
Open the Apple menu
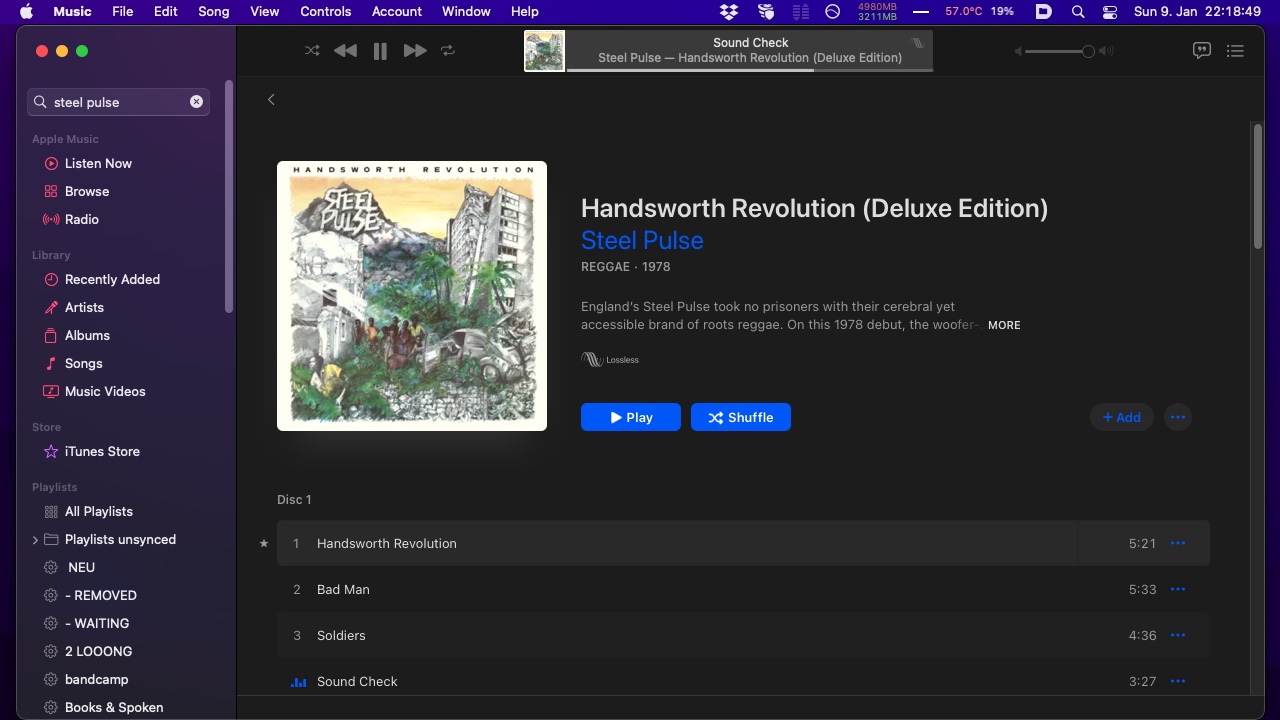26,11
